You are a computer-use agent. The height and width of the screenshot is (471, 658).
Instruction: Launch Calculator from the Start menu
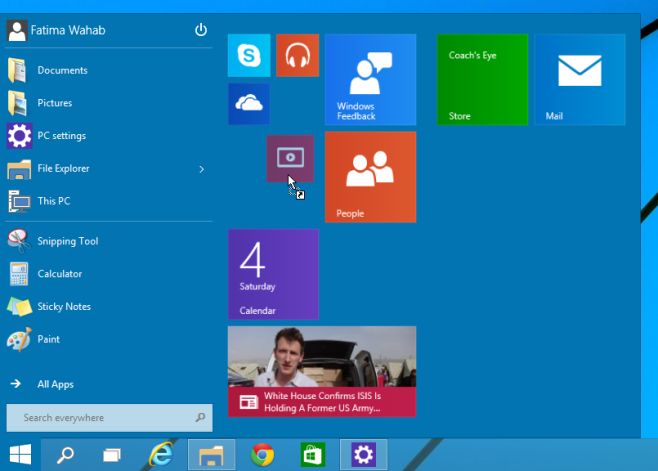point(59,274)
